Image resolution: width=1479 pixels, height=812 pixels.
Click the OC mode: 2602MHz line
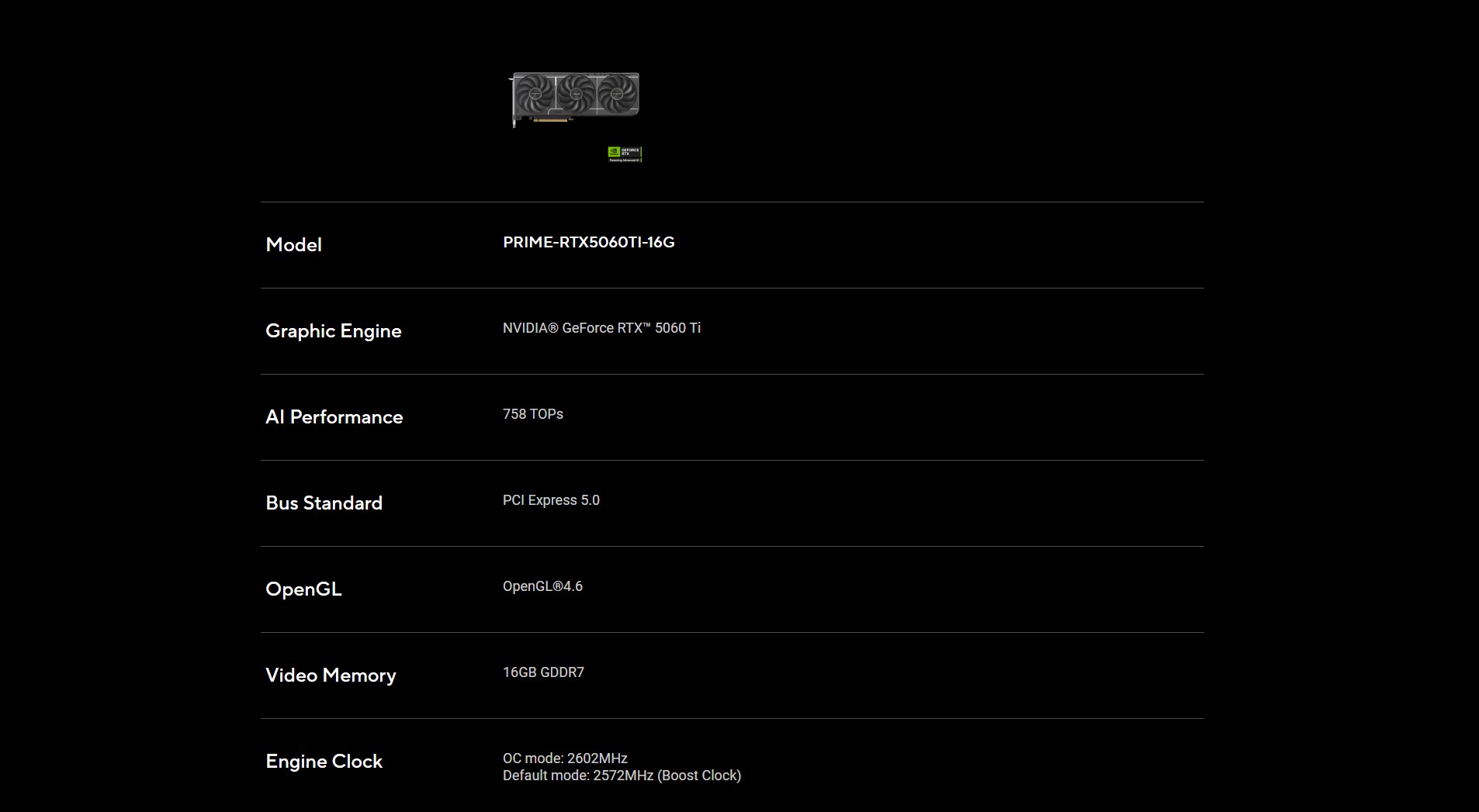565,758
